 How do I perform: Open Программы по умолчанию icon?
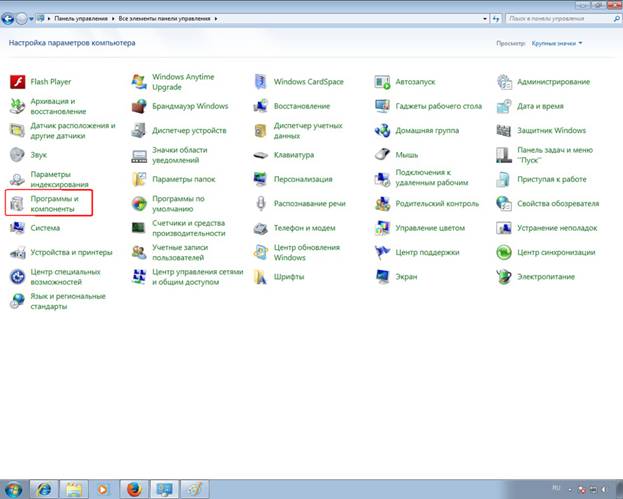(139, 203)
